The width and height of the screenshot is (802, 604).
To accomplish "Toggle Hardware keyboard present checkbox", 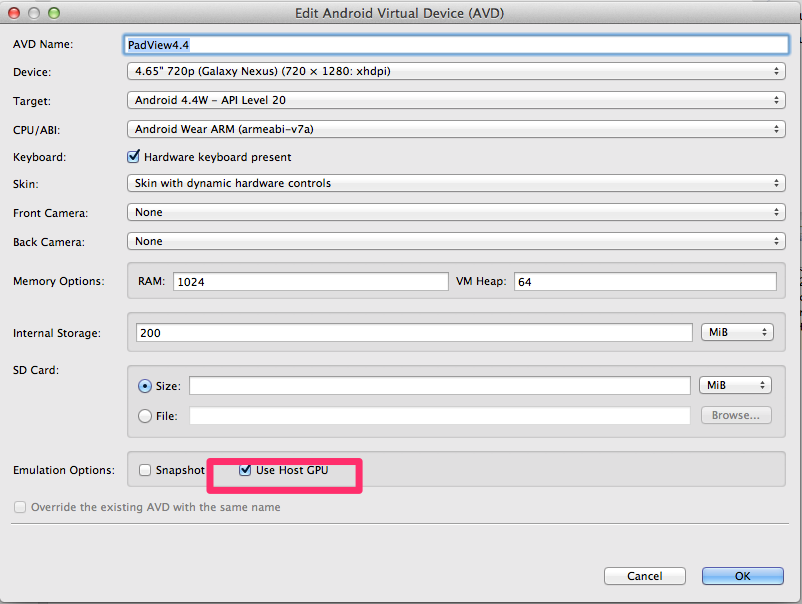I will [x=133, y=156].
